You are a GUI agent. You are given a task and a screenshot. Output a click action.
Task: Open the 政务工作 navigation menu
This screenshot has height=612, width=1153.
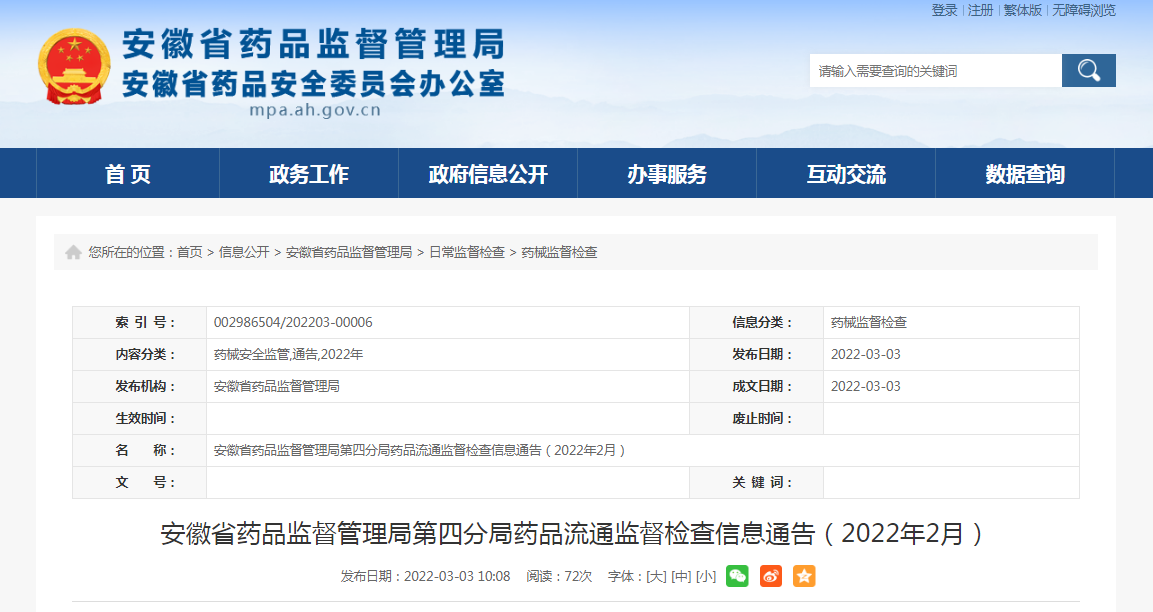pyautogui.click(x=309, y=174)
